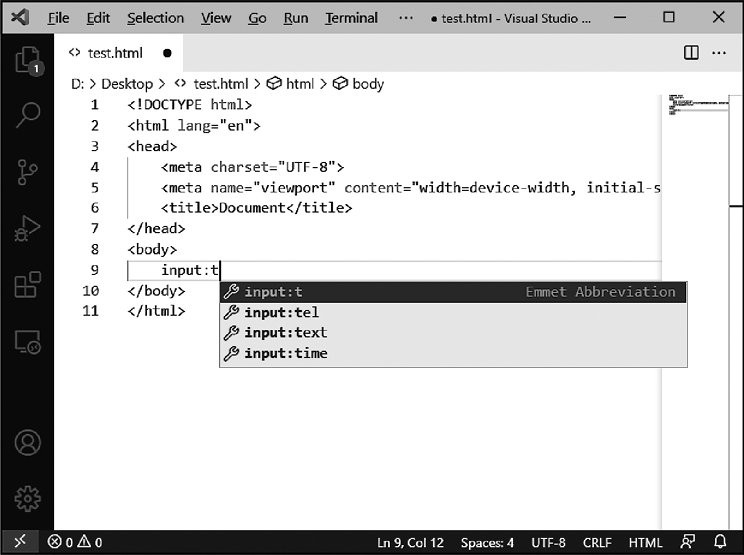This screenshot has height=555, width=744.
Task: Expand the hidden menu bar items ellipsis
Action: pyautogui.click(x=405, y=18)
